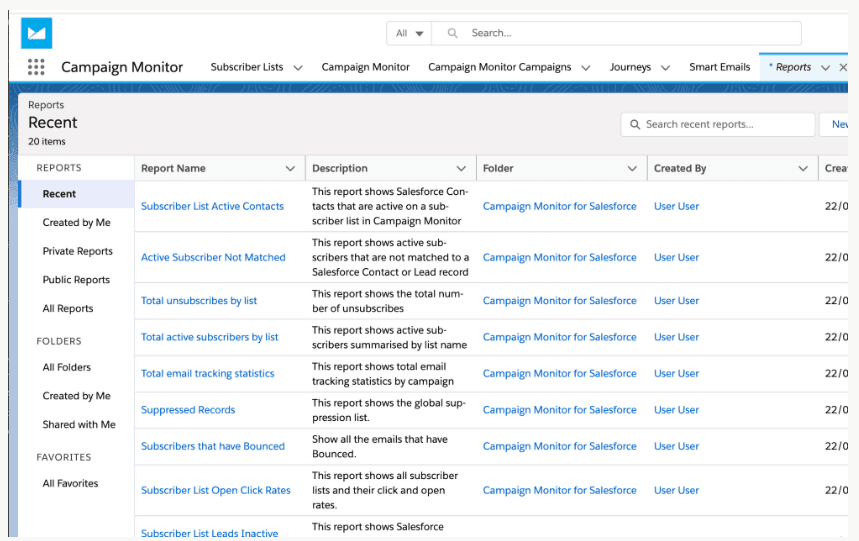859x541 pixels.
Task: Click the Search recent reports field
Action: point(718,124)
